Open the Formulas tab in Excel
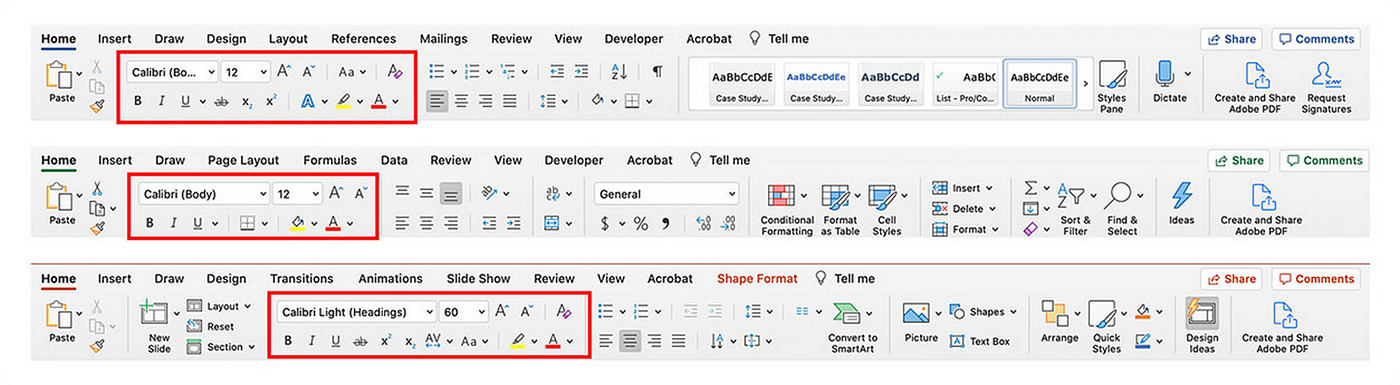Screen dimensions: 1400x385 coord(329,160)
